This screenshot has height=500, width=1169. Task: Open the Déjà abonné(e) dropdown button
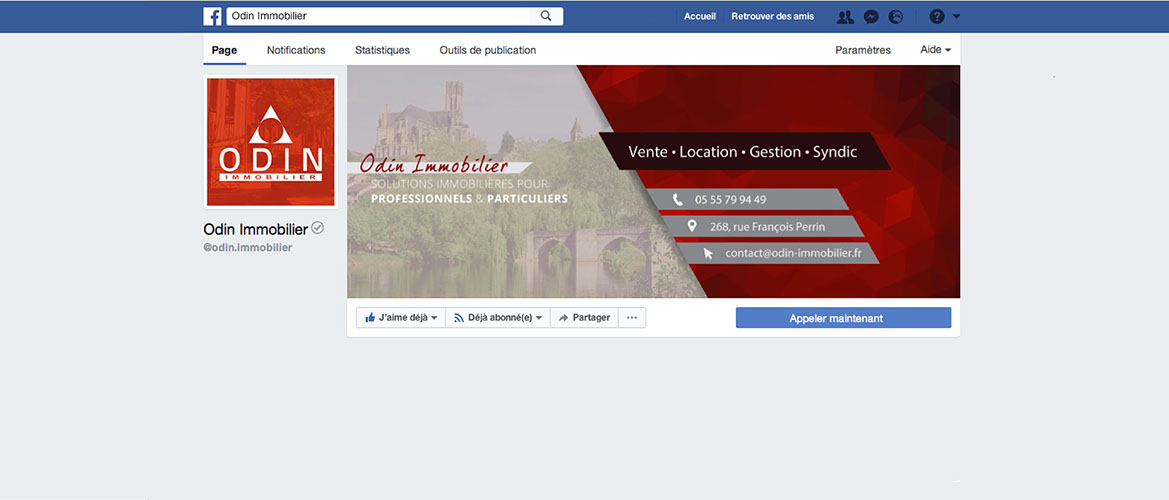pyautogui.click(x=497, y=317)
